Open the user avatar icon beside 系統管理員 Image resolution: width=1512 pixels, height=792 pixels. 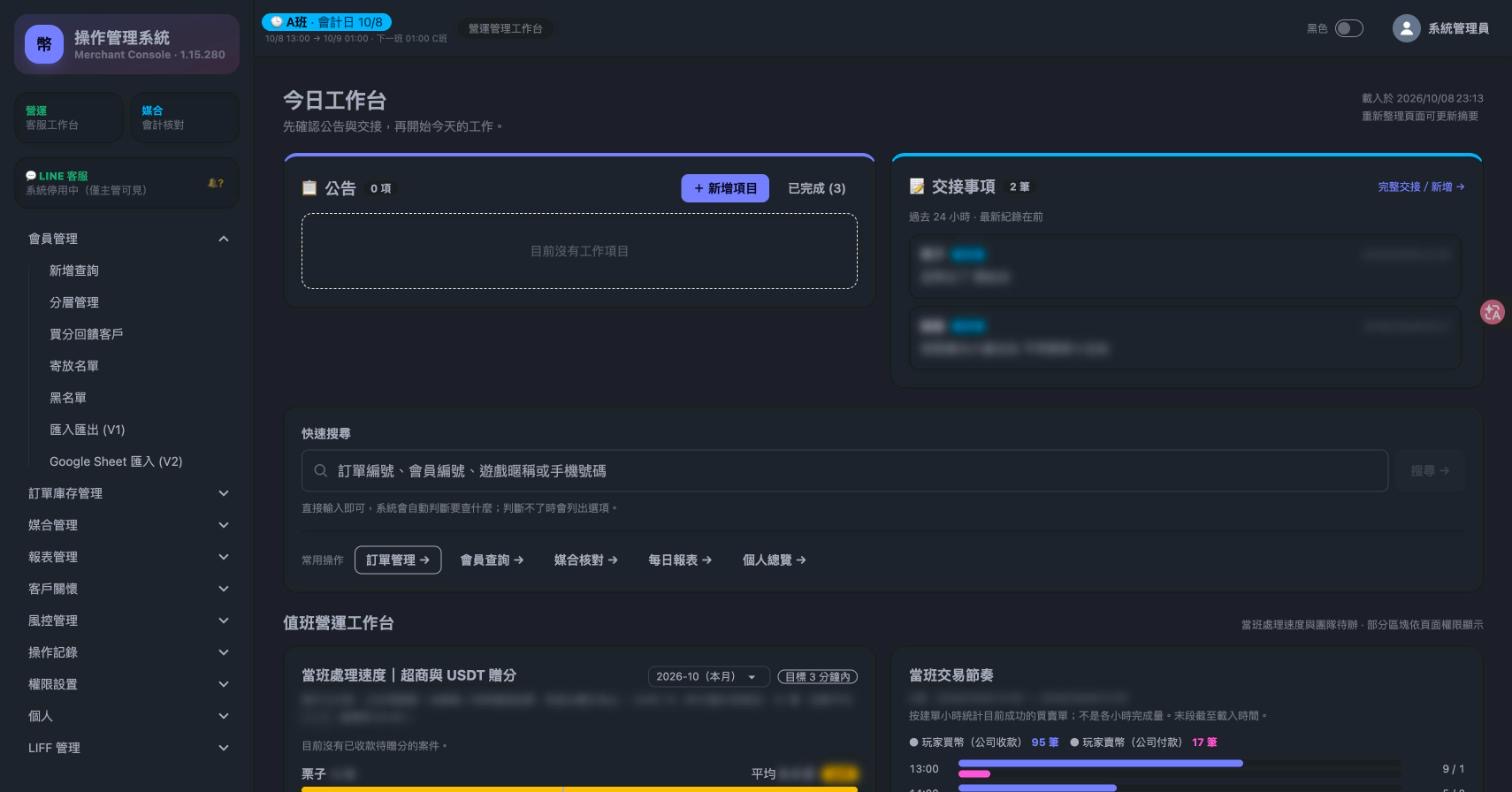[1406, 28]
